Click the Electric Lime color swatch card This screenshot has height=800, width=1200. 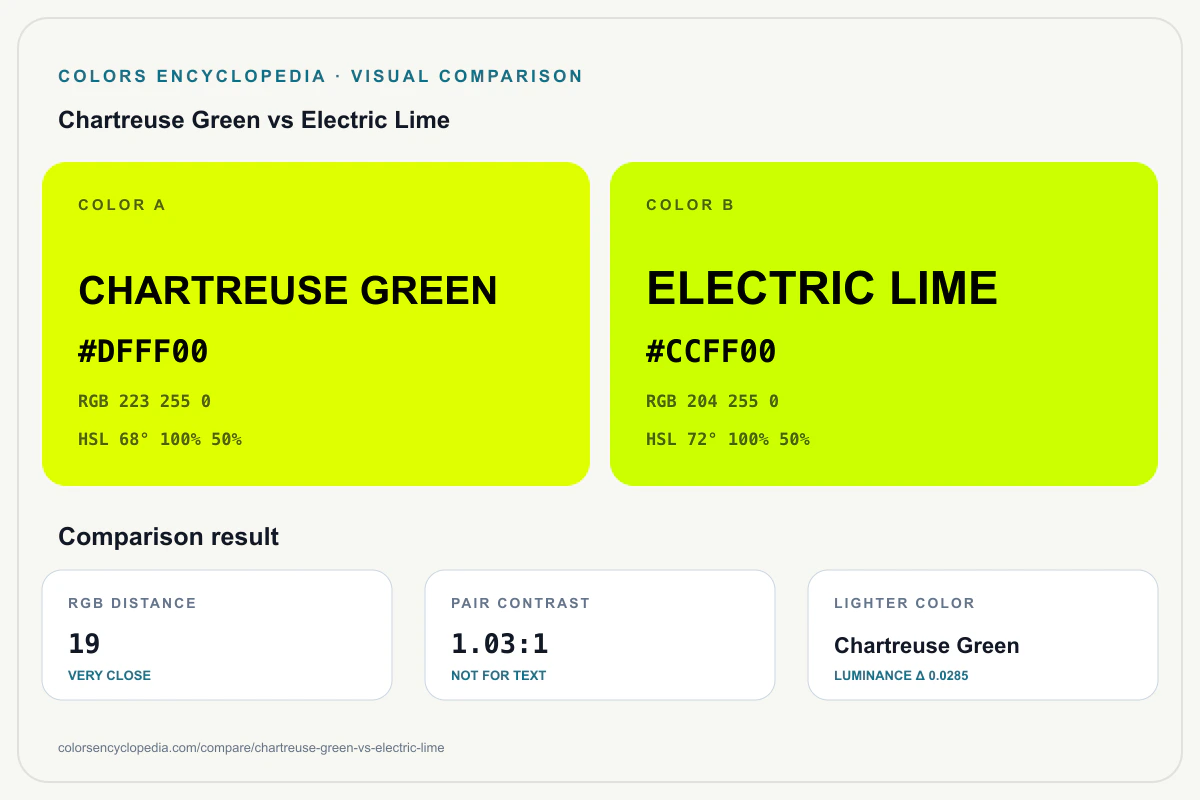pyautogui.click(x=884, y=324)
